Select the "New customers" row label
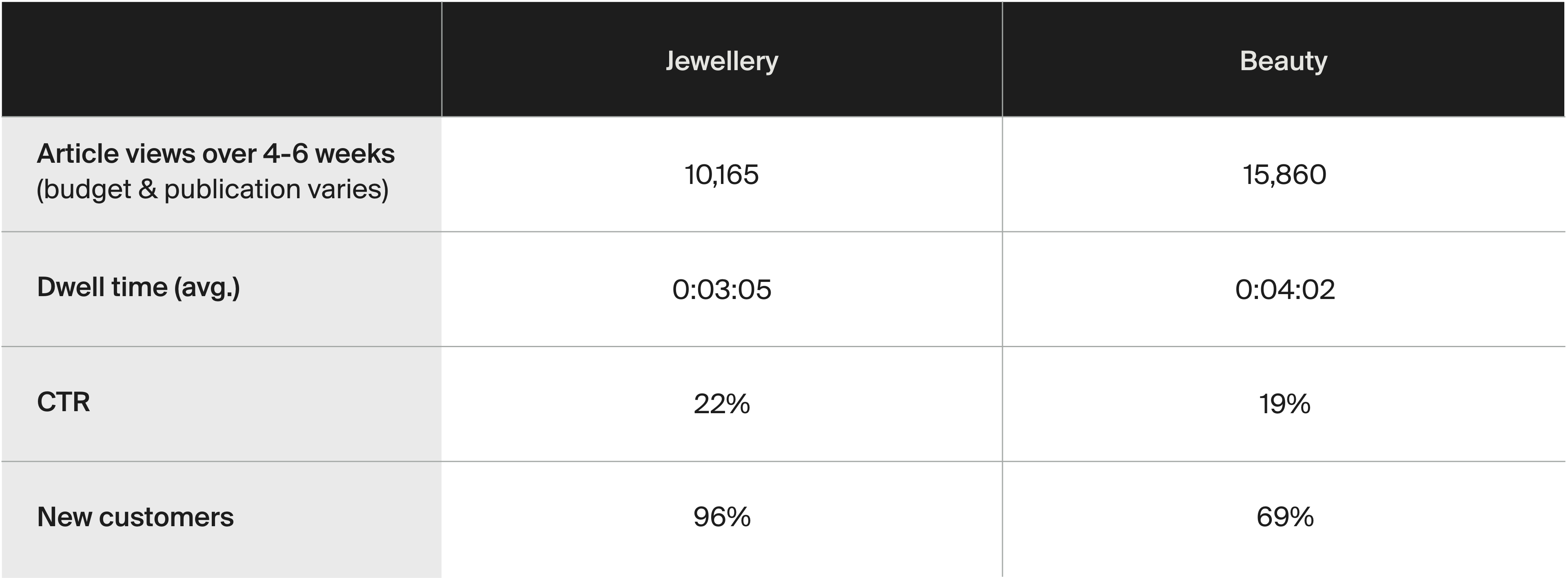1568x578 pixels. coord(135,517)
